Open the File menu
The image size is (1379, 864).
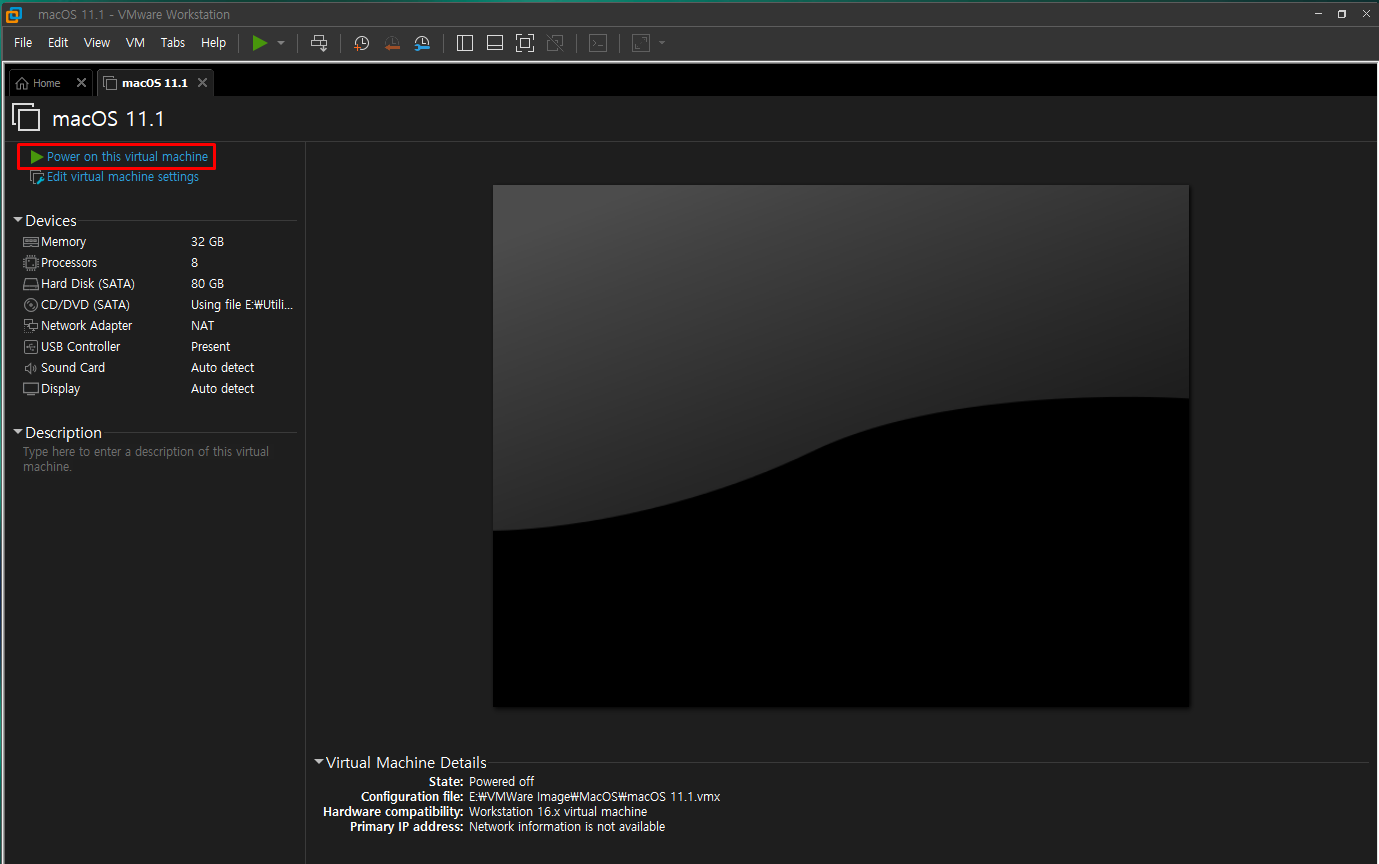[23, 43]
